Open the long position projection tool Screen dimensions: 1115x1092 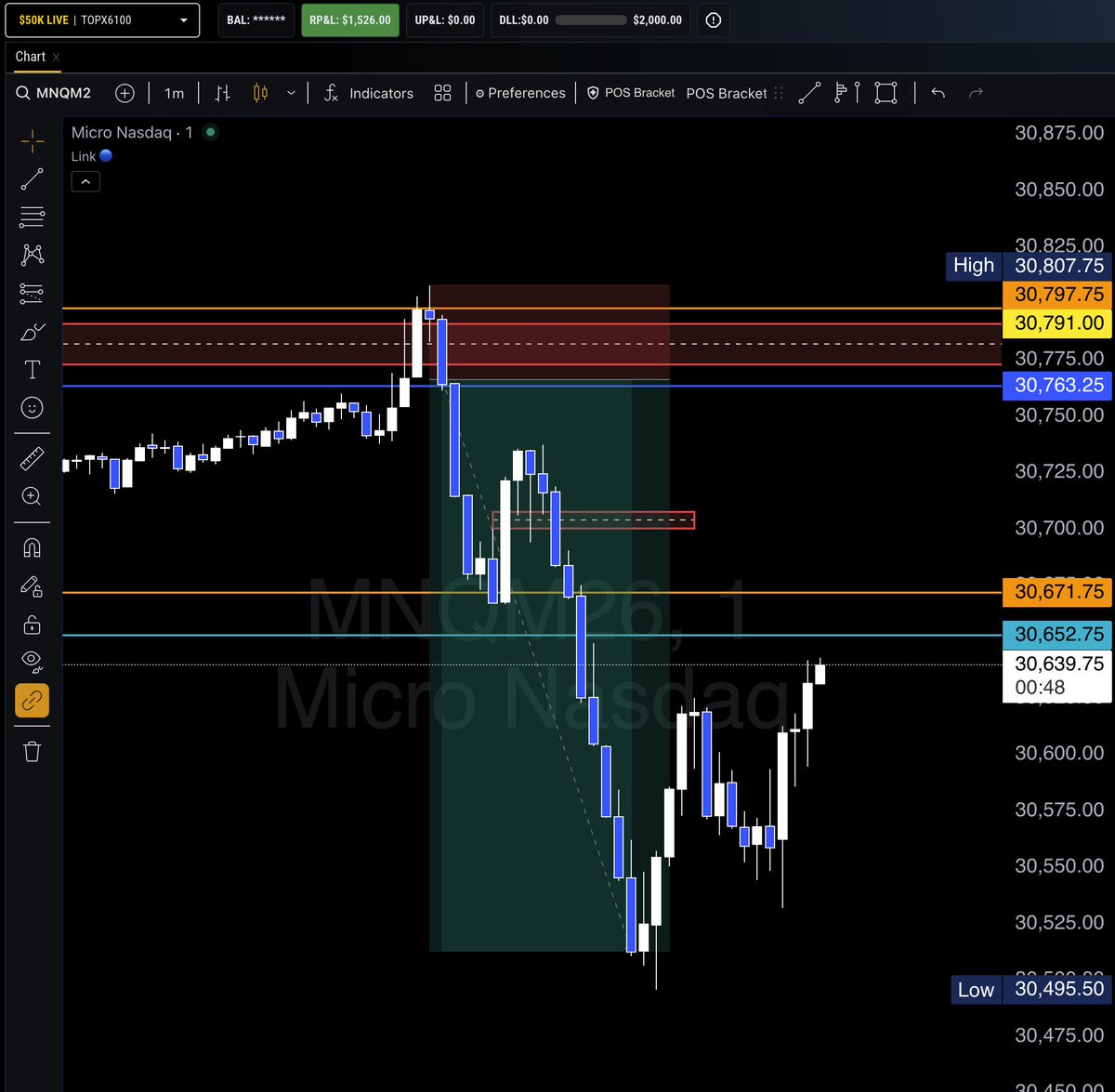tap(33, 294)
